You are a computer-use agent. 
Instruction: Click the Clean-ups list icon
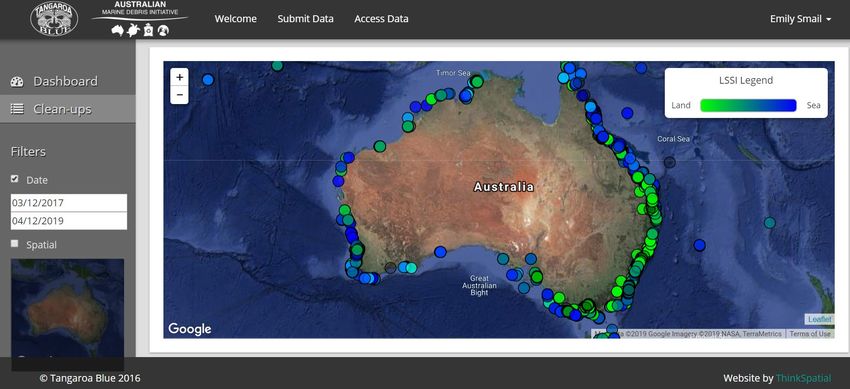tap(17, 109)
